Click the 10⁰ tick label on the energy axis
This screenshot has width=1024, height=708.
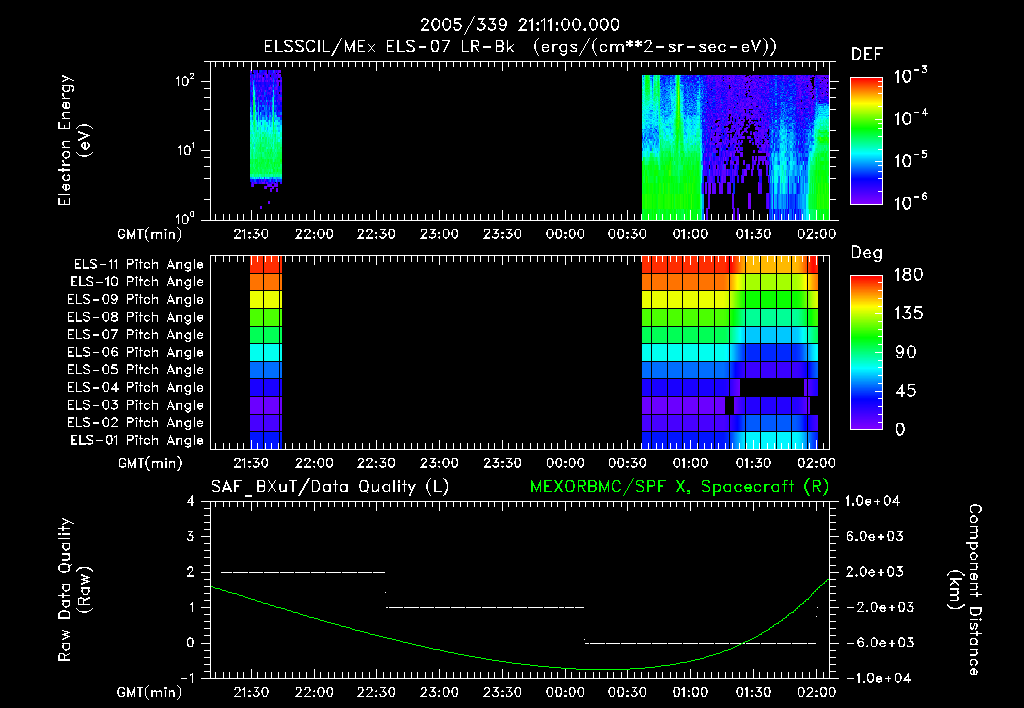[186, 217]
